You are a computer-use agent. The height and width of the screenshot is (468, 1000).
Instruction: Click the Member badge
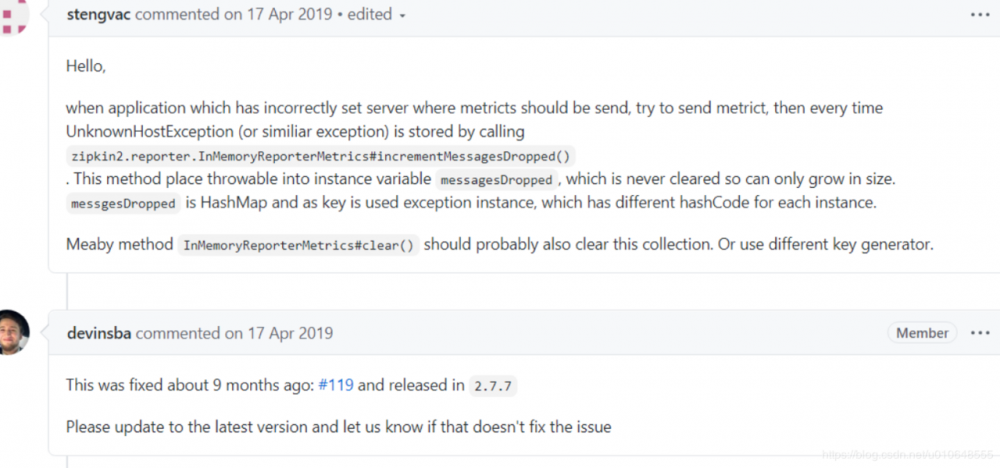pos(922,333)
